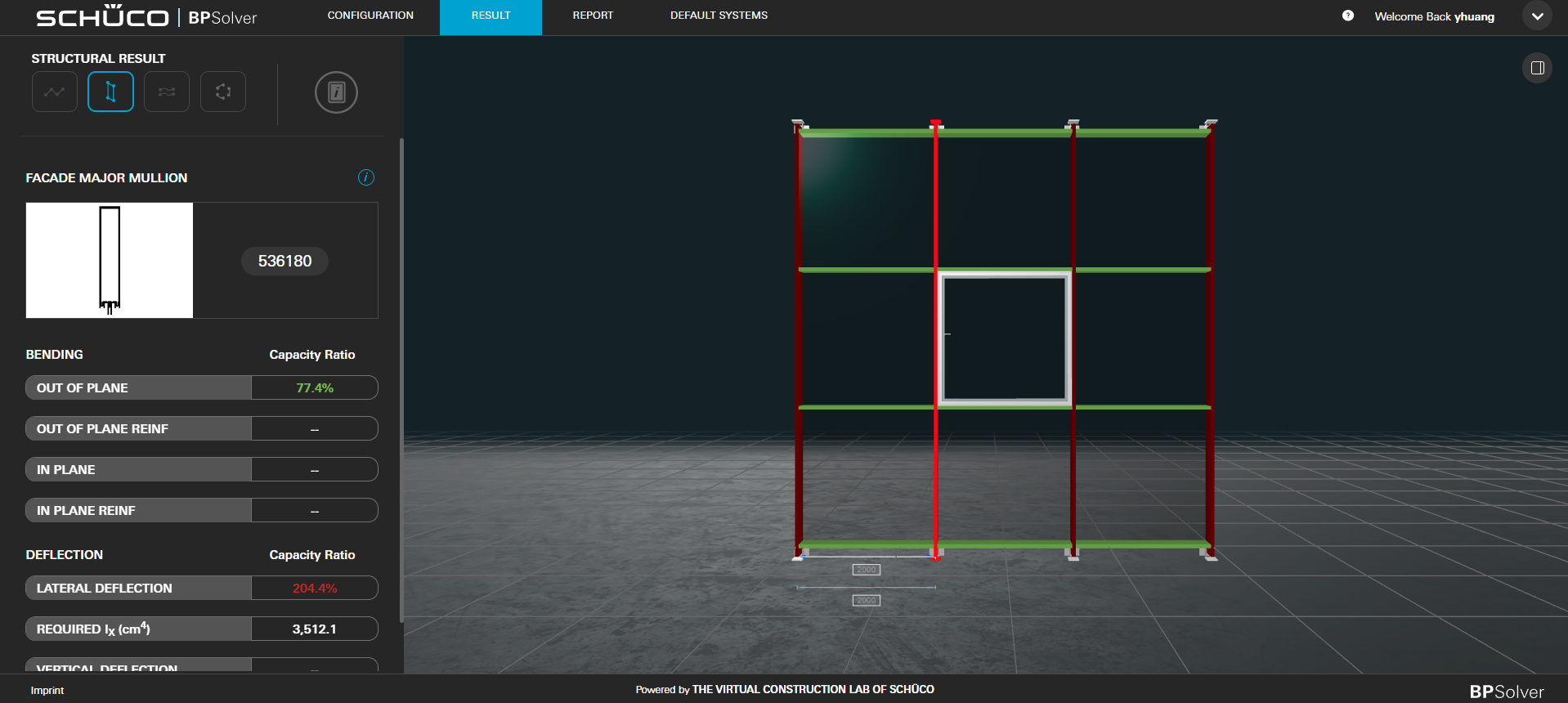
Task: Select the wavy parallel lines result icon
Action: click(167, 92)
